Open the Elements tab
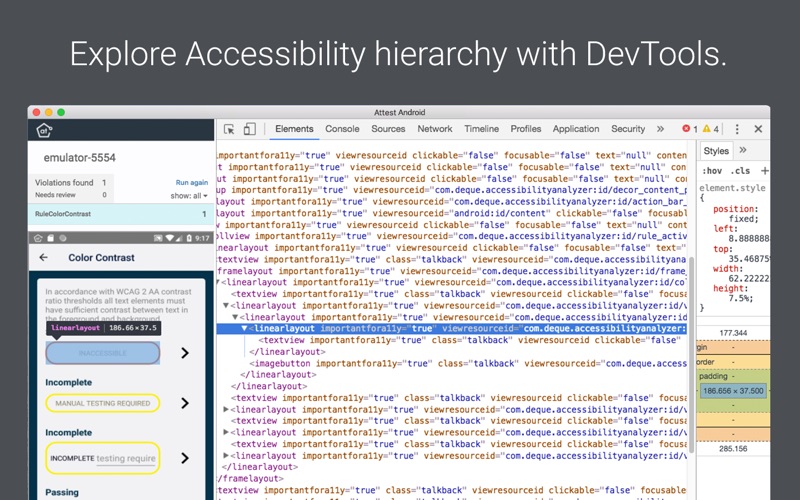This screenshot has height=500, width=800. coord(294,129)
